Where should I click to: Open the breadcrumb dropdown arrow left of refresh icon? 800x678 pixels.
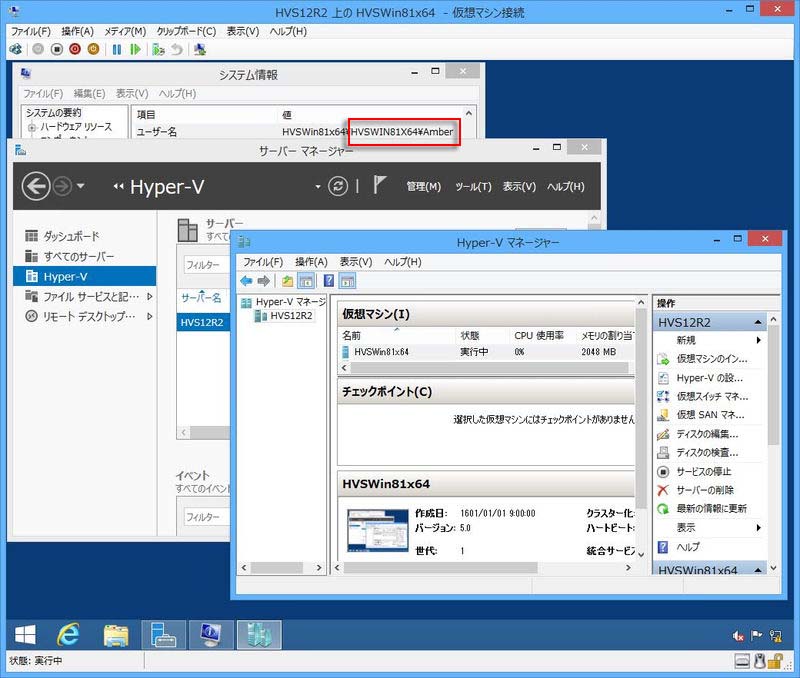(317, 187)
